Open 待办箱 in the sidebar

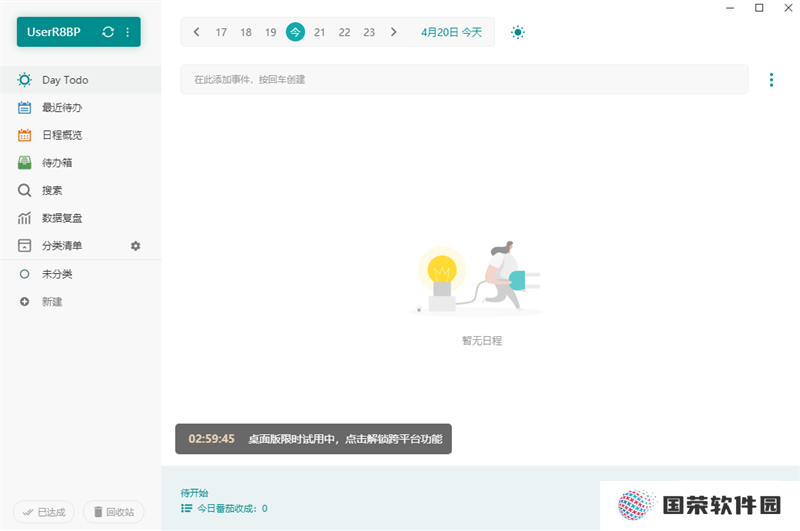pyautogui.click(x=81, y=163)
